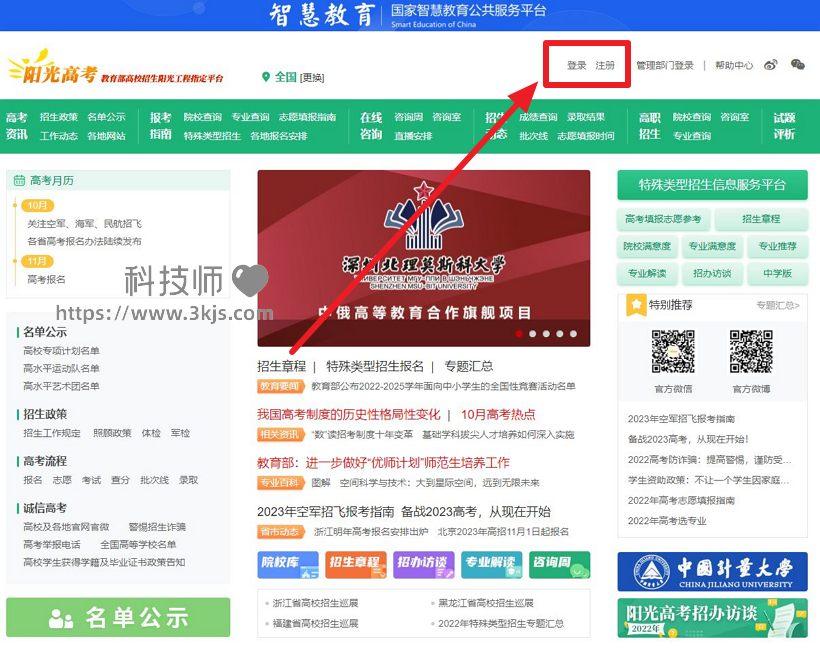This screenshot has height=654, width=820.
Task: Open 专题汇总> link in 特别推荐
Action: pyautogui.click(x=778, y=305)
